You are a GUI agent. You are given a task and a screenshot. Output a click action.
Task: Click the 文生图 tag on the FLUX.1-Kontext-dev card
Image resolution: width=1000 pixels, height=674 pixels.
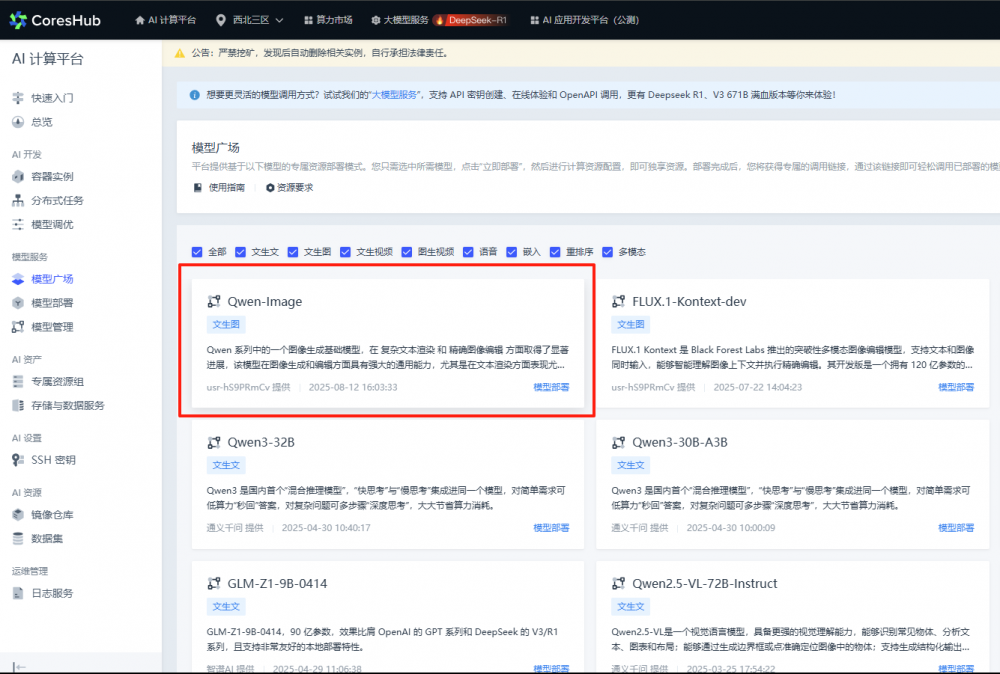pos(631,325)
